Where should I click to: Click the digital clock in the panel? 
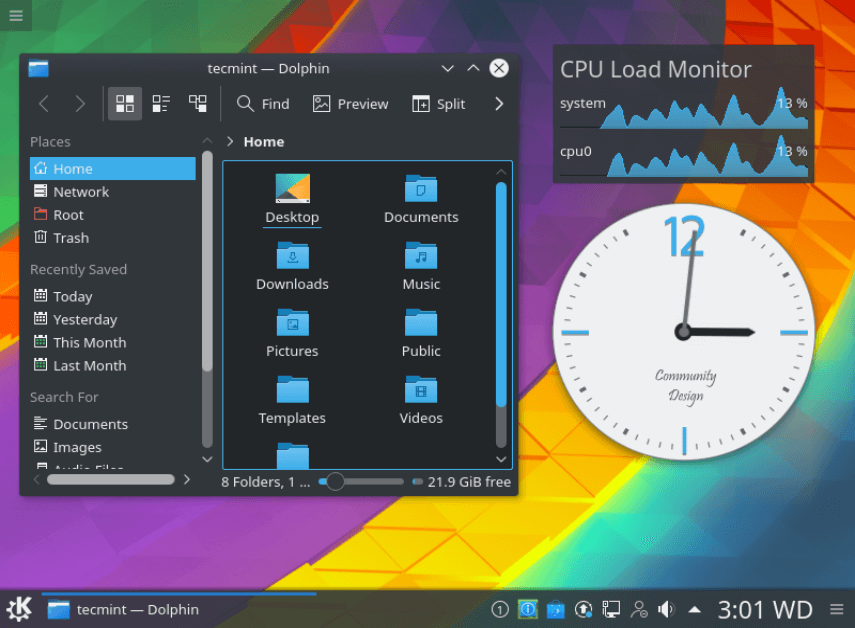tap(765, 609)
